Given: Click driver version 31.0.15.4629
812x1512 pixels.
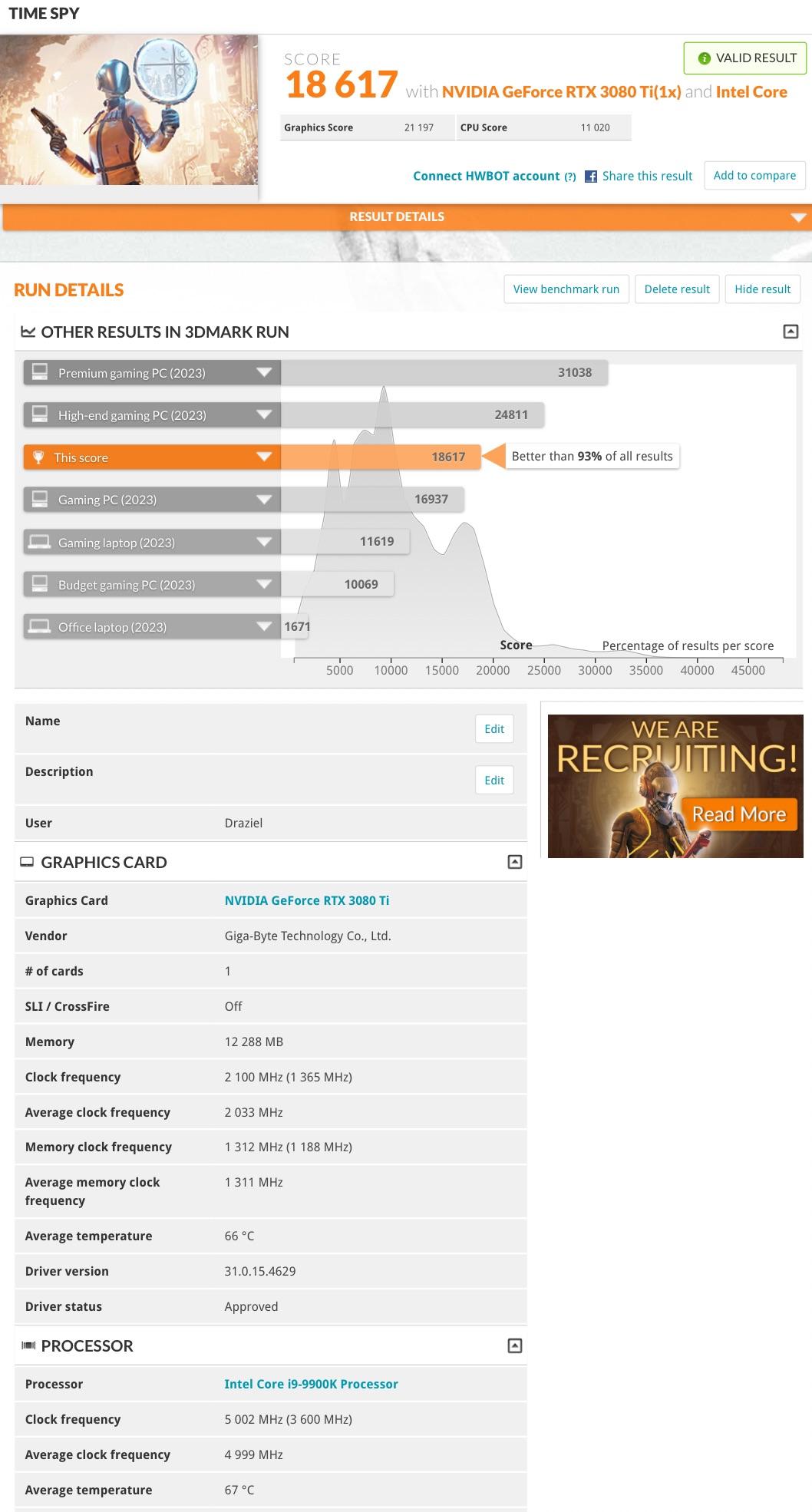Looking at the screenshot, I should point(260,1271).
